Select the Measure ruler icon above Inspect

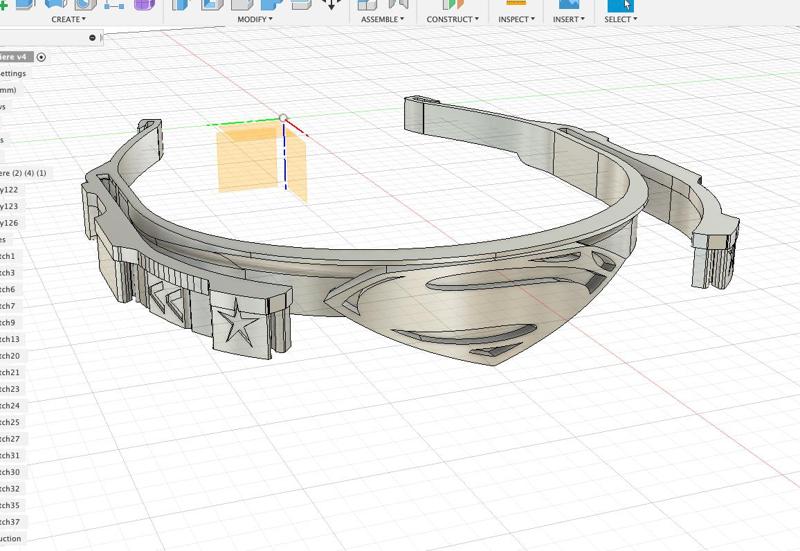point(516,4)
